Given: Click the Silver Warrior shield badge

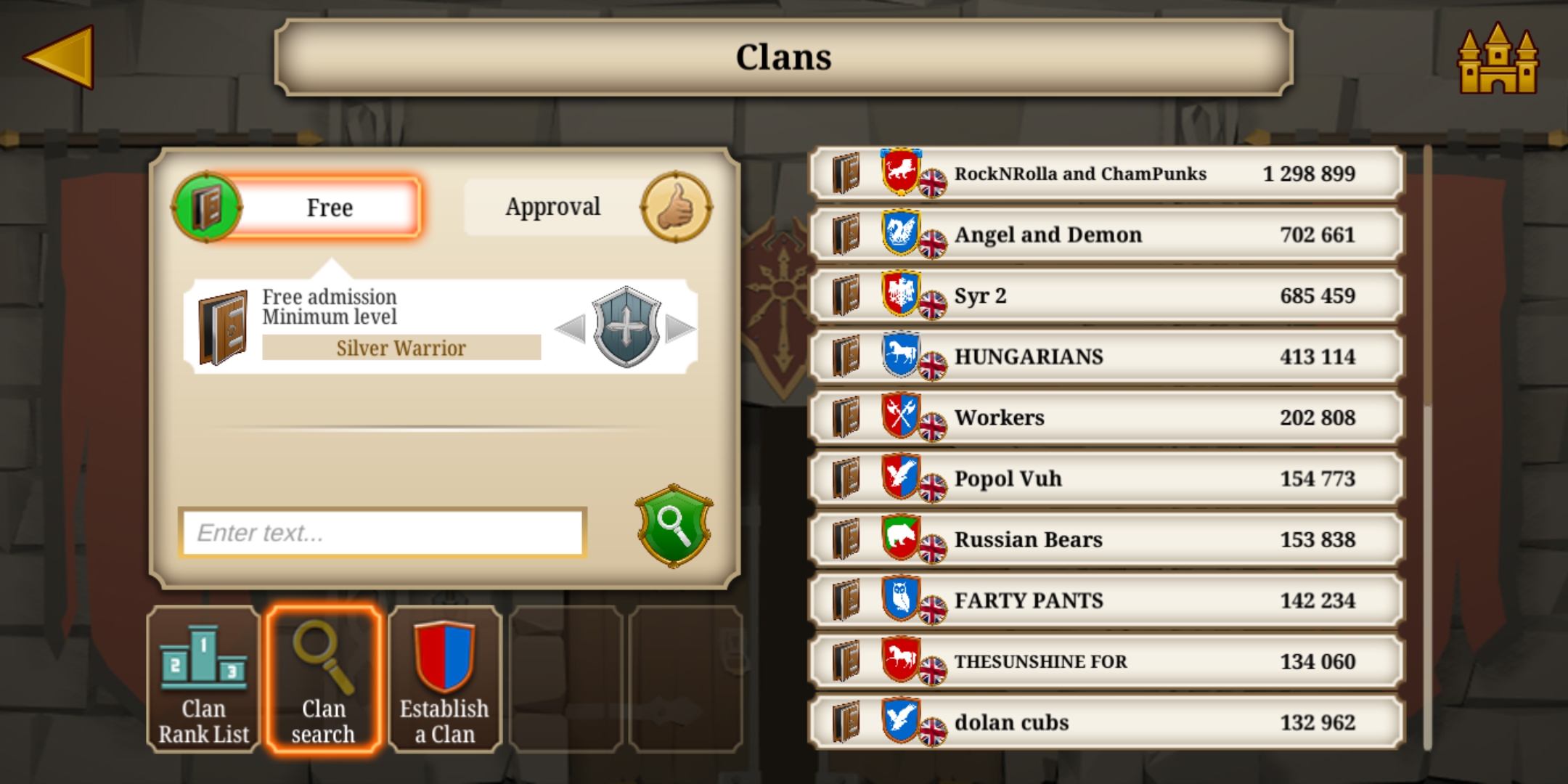Looking at the screenshot, I should [x=626, y=327].
